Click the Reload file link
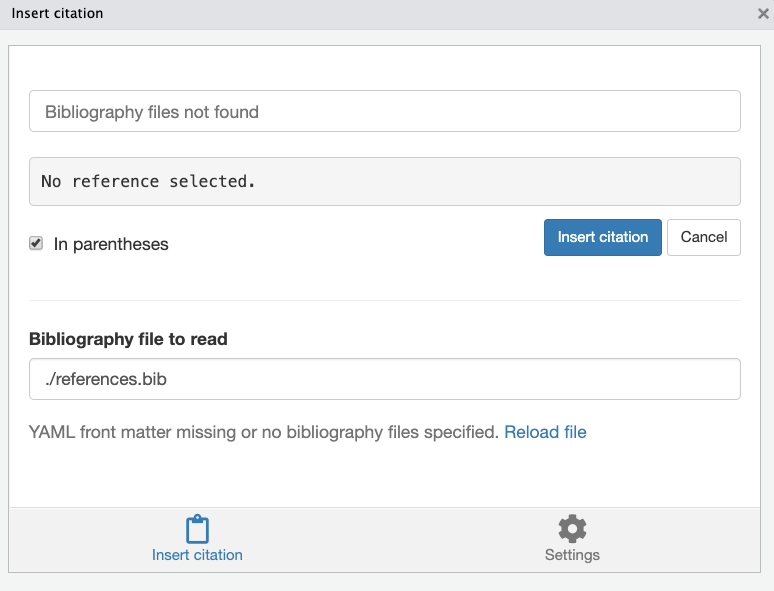 click(x=545, y=432)
